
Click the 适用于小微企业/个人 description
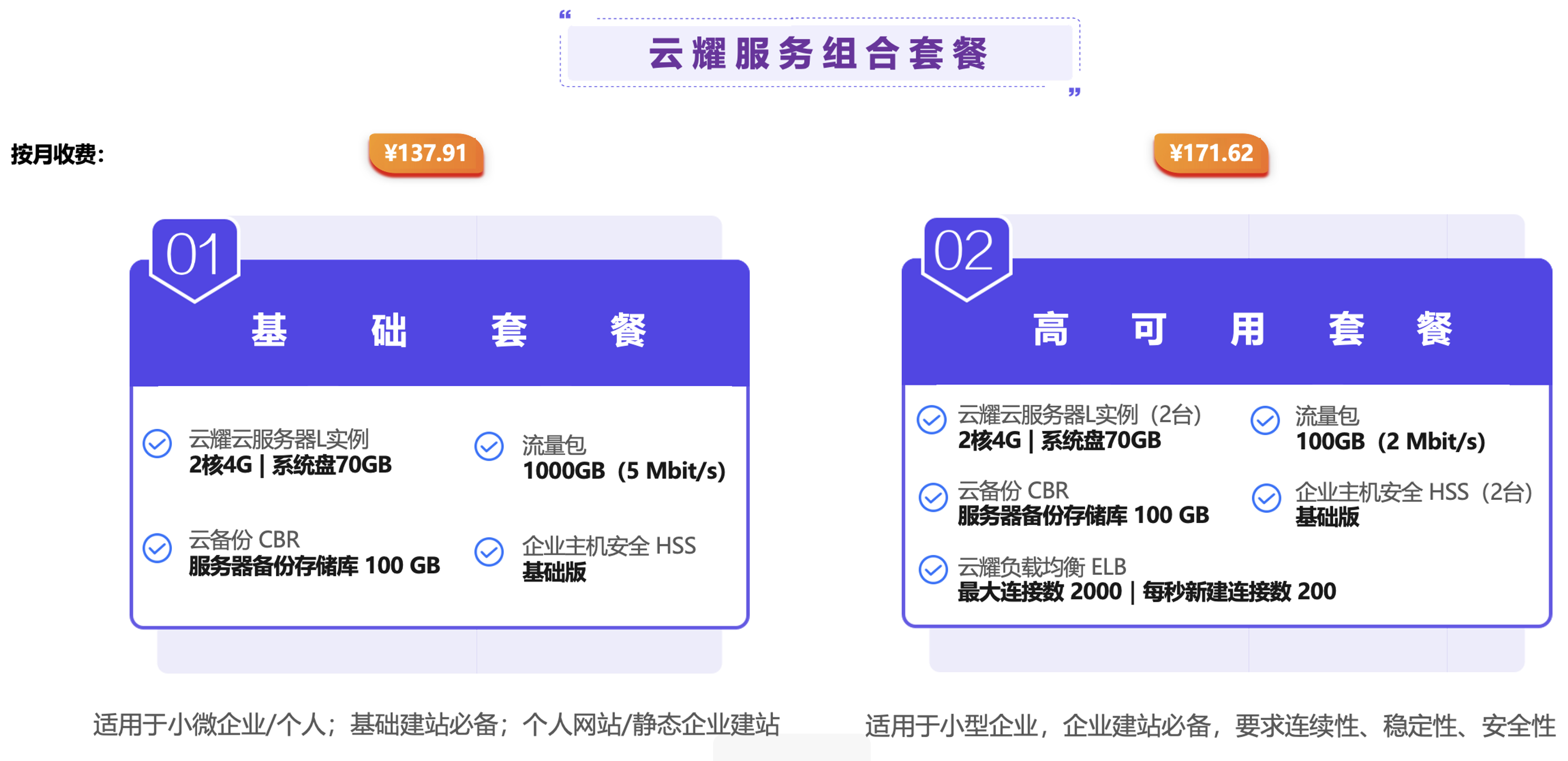436,725
